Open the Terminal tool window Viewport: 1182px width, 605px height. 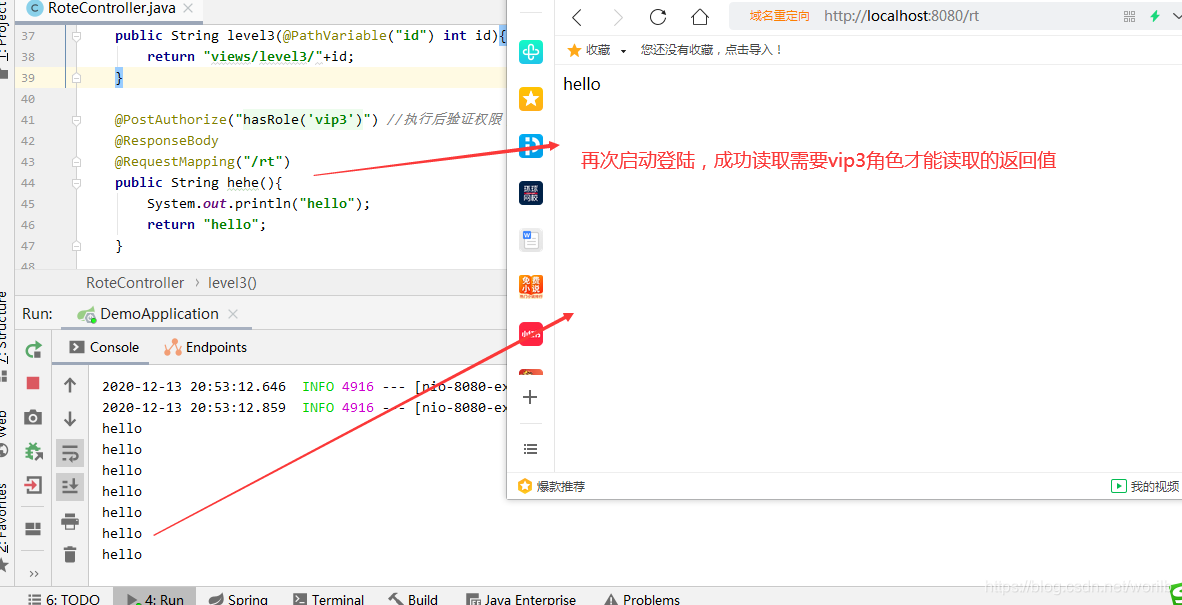(x=329, y=600)
